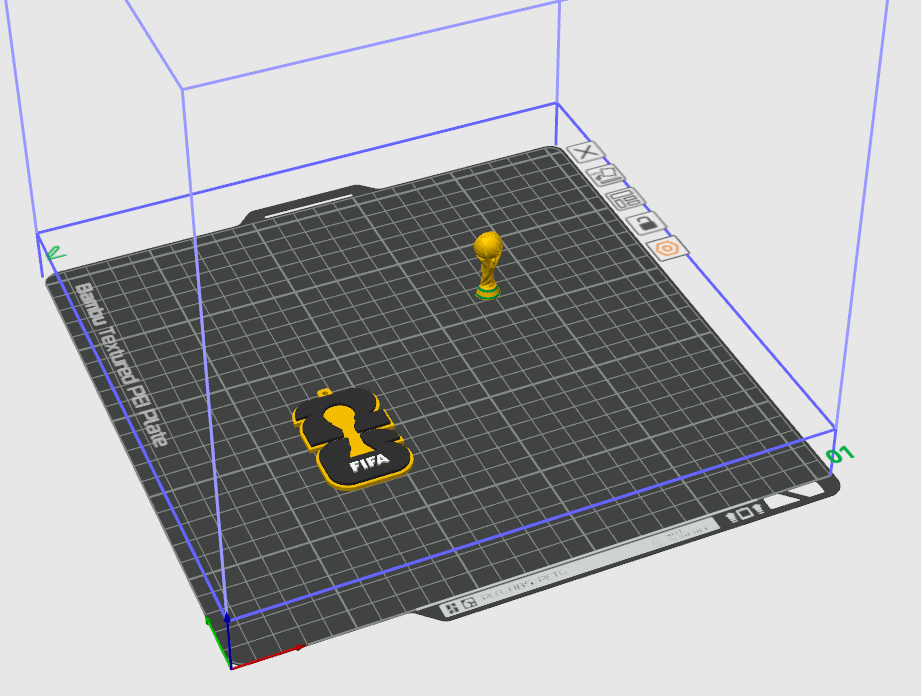Toggle the unlocked padlock plate lock icon

(x=646, y=223)
